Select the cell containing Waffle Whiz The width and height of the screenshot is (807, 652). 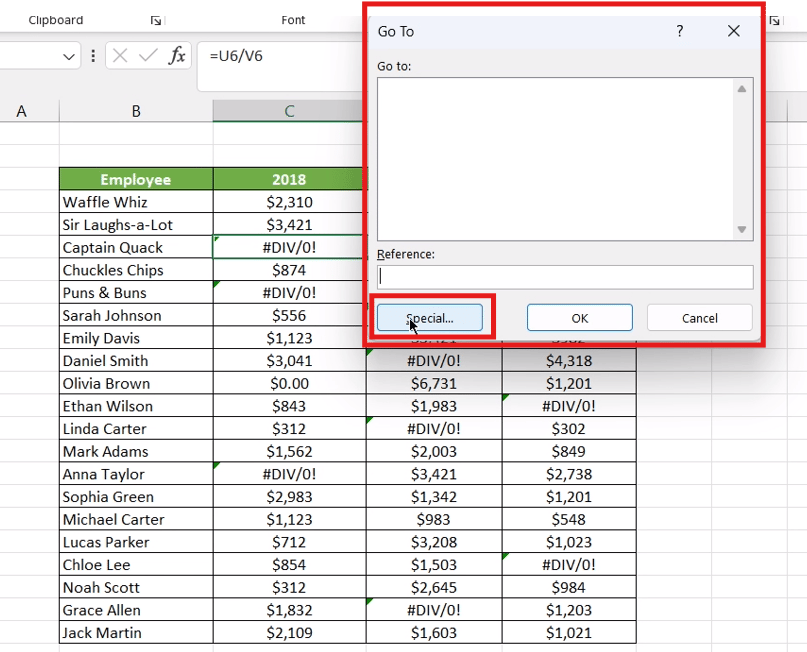click(136, 201)
